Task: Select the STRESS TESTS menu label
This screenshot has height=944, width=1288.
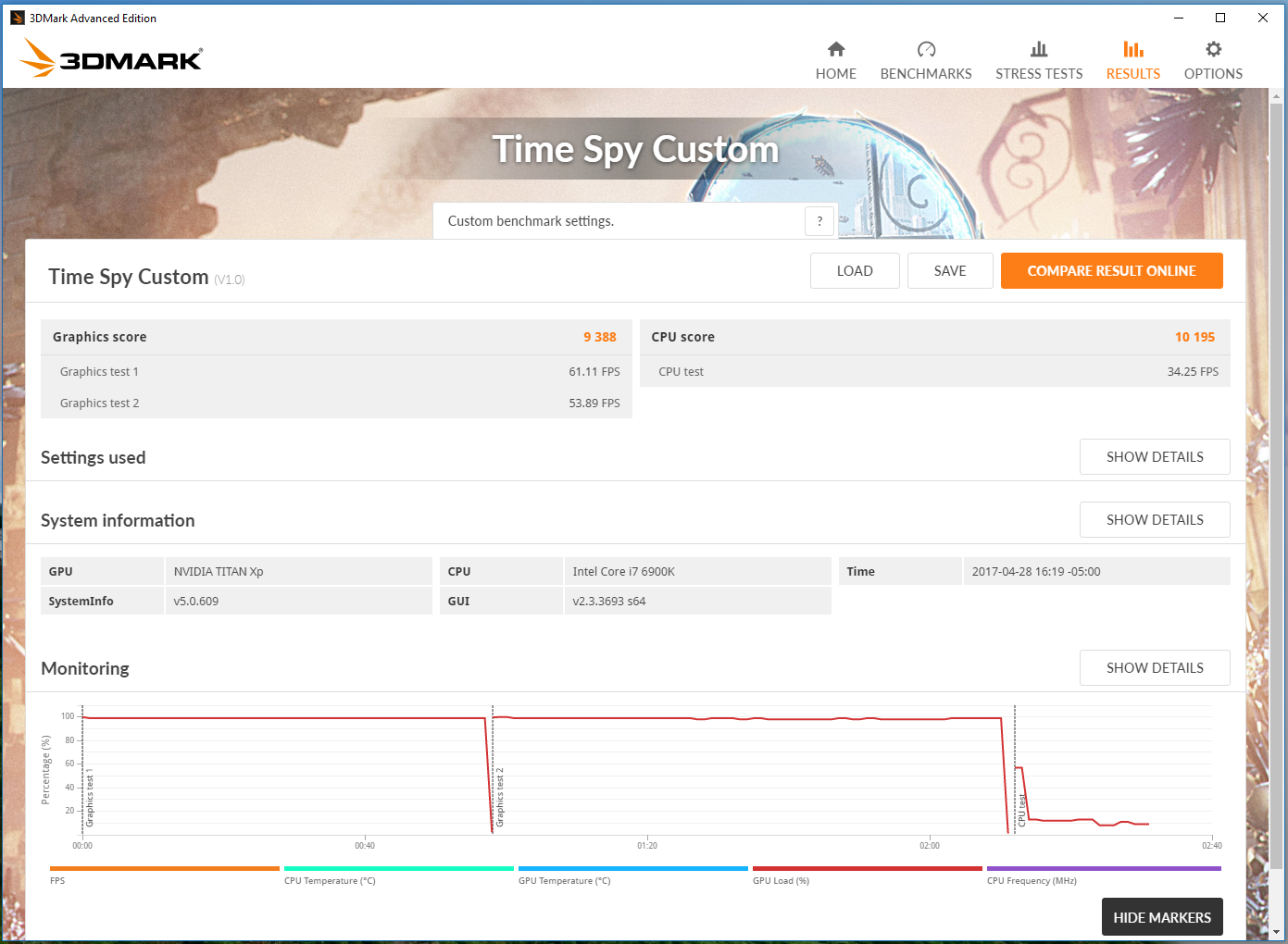Action: pyautogui.click(x=1039, y=74)
